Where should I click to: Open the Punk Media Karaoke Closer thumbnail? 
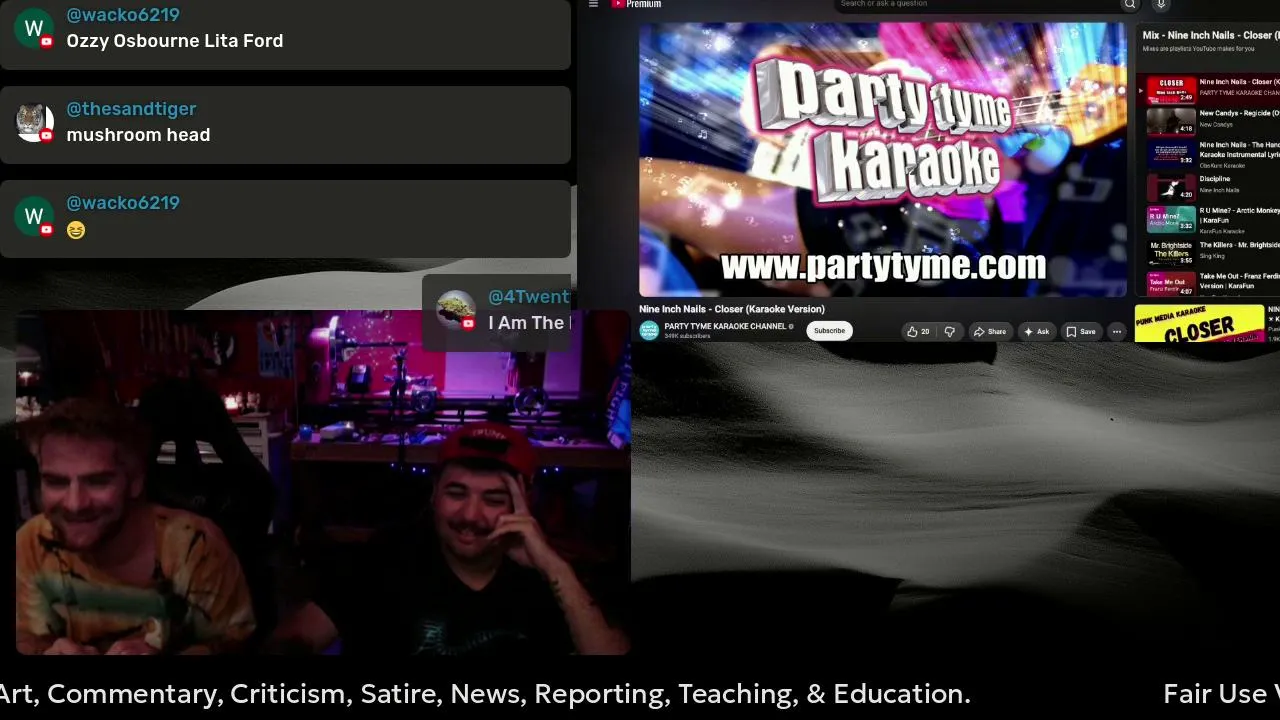click(1199, 324)
